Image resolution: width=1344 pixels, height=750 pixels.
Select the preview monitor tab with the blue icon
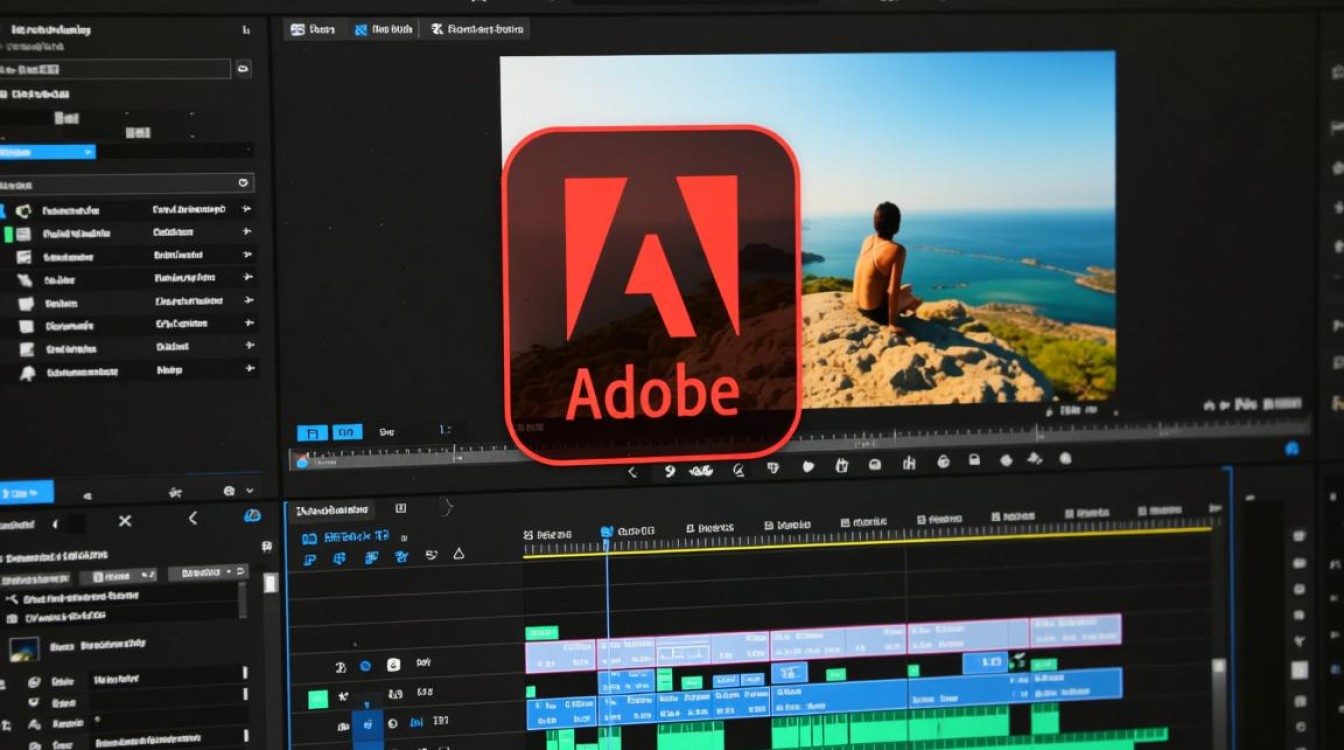pos(382,30)
